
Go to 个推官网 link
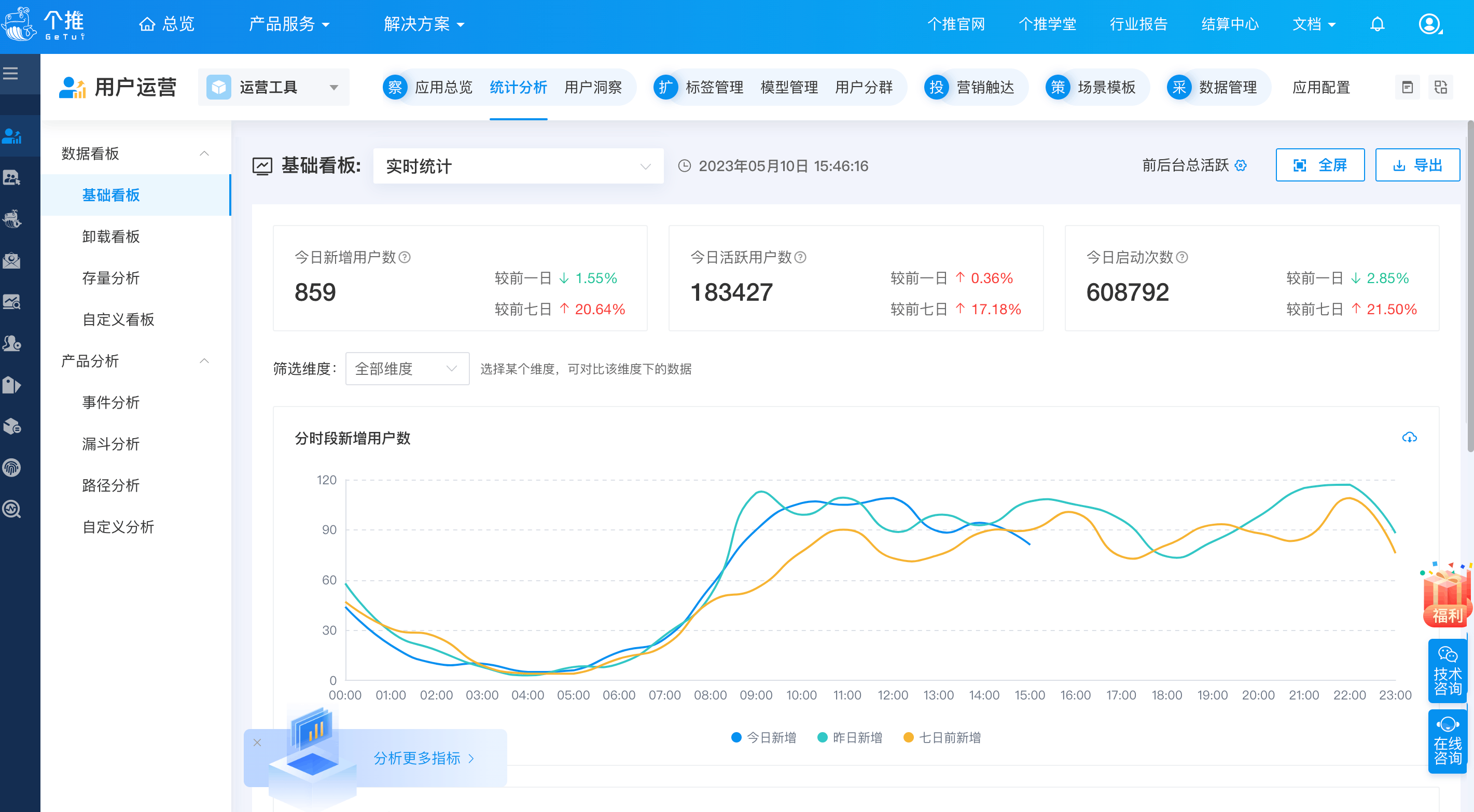[956, 24]
